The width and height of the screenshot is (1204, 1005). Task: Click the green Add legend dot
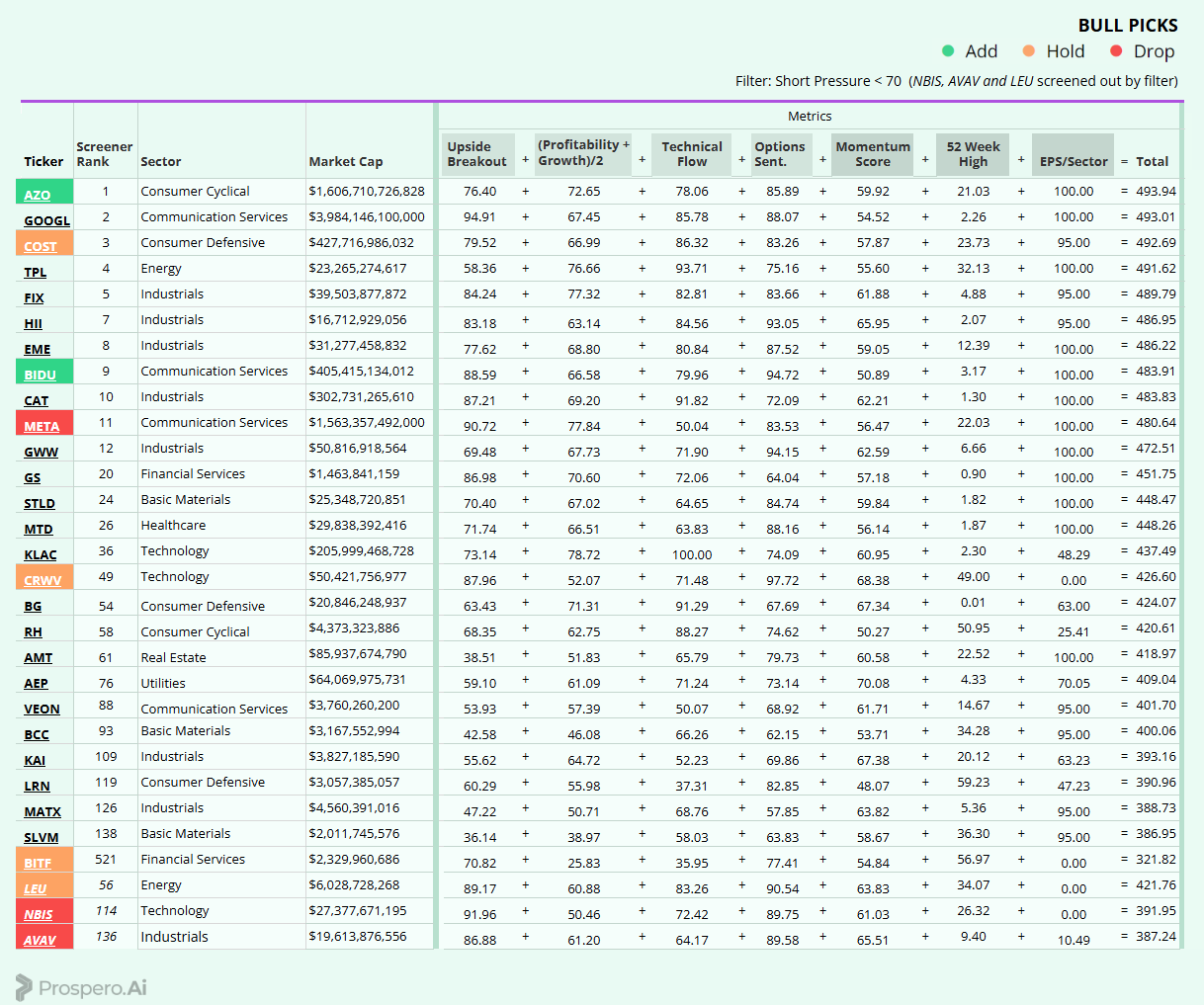tap(948, 51)
